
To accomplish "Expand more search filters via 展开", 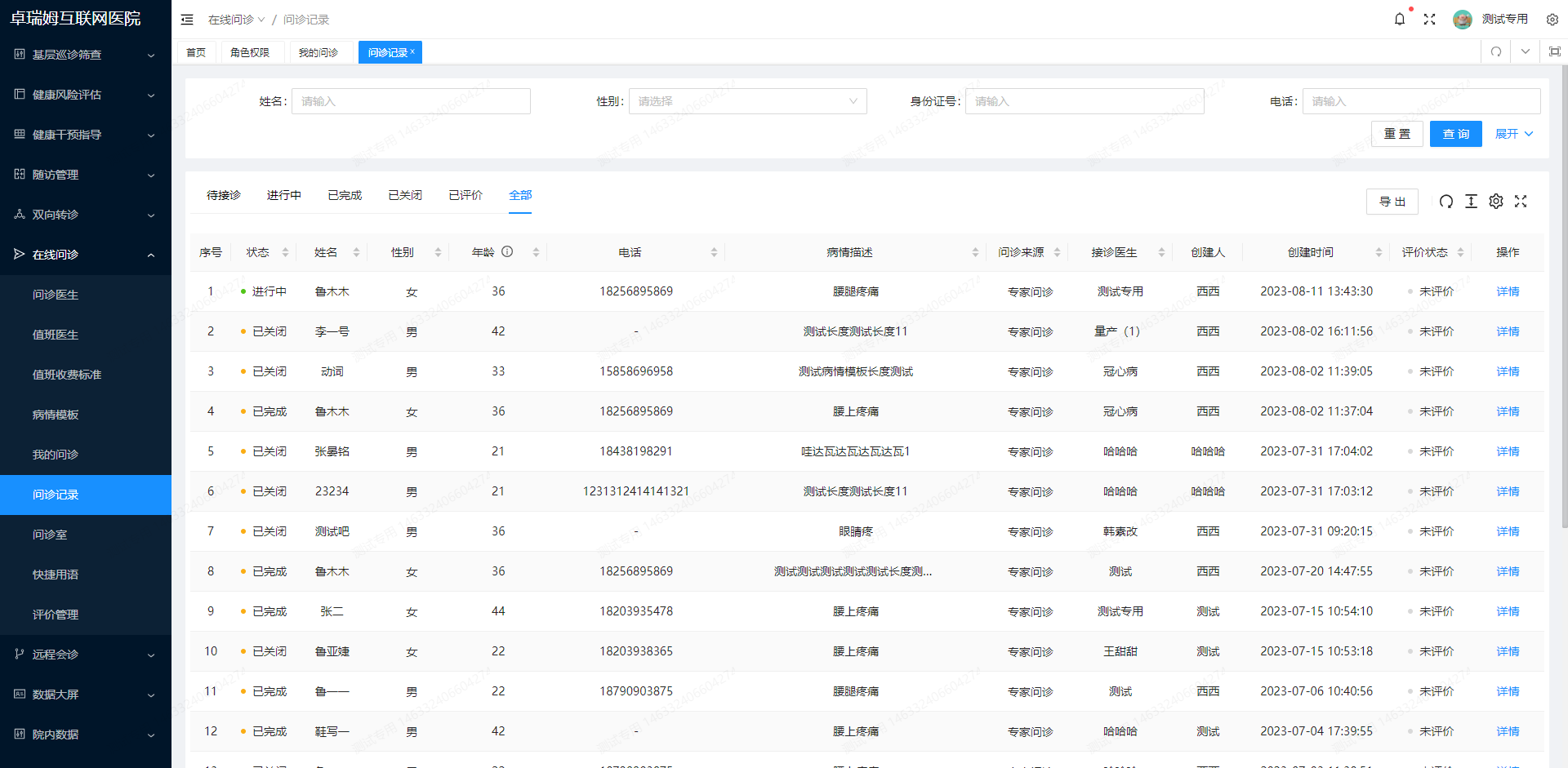I will click(x=1514, y=134).
